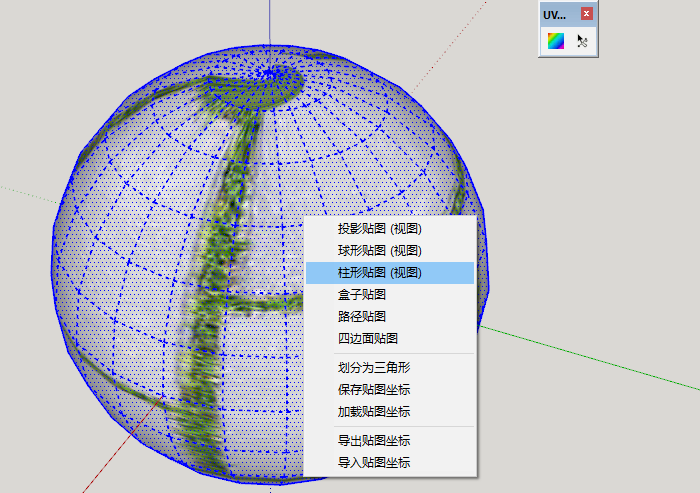Click the UV toolbar title bar
Image resolution: width=700 pixels, height=493 pixels.
[x=558, y=14]
